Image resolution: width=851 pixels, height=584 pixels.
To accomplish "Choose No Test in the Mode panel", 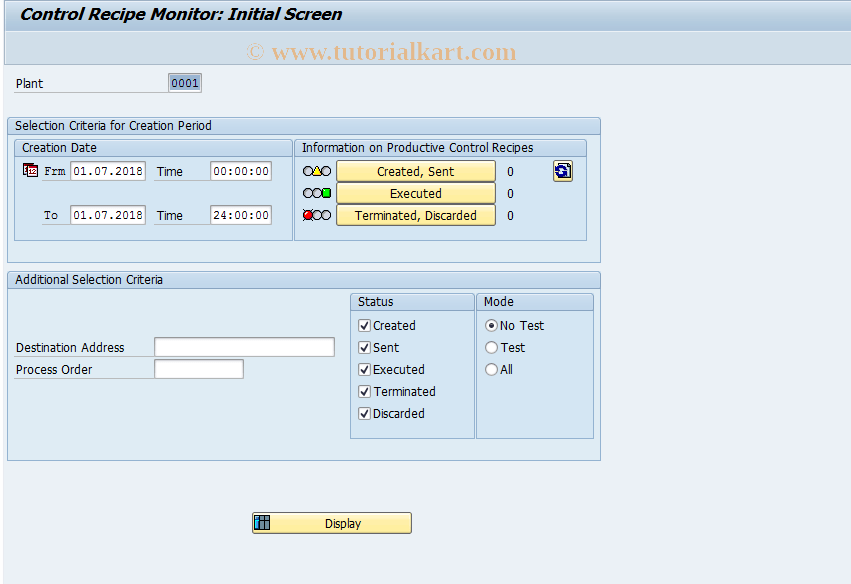I will coord(489,325).
